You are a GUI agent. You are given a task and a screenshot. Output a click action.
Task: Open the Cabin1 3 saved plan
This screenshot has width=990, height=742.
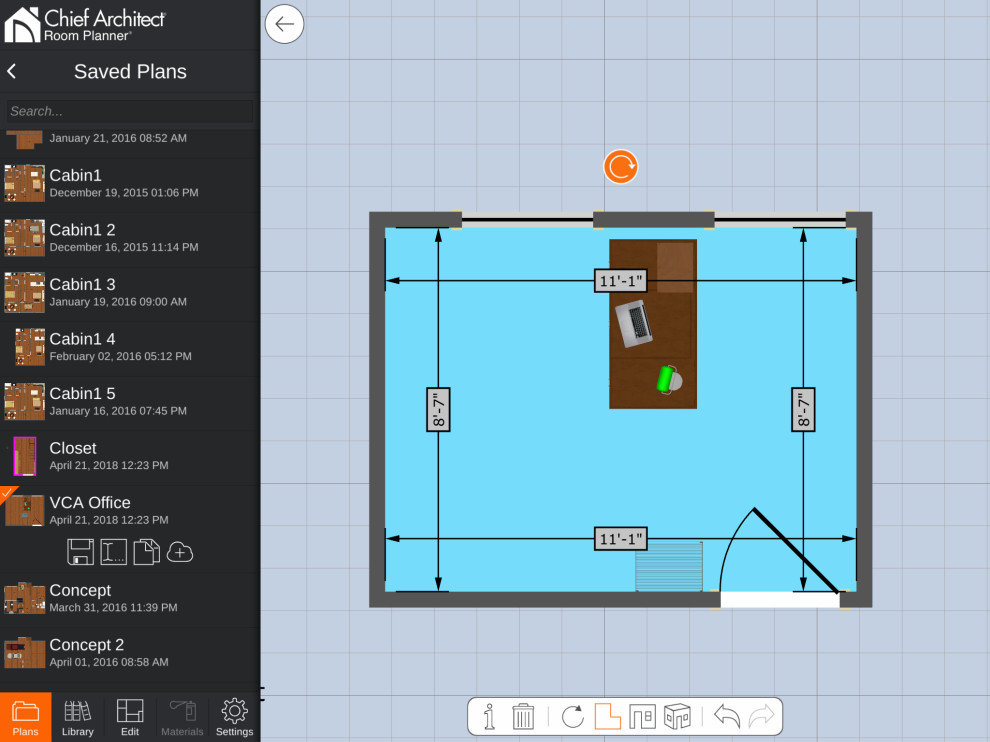(130, 292)
